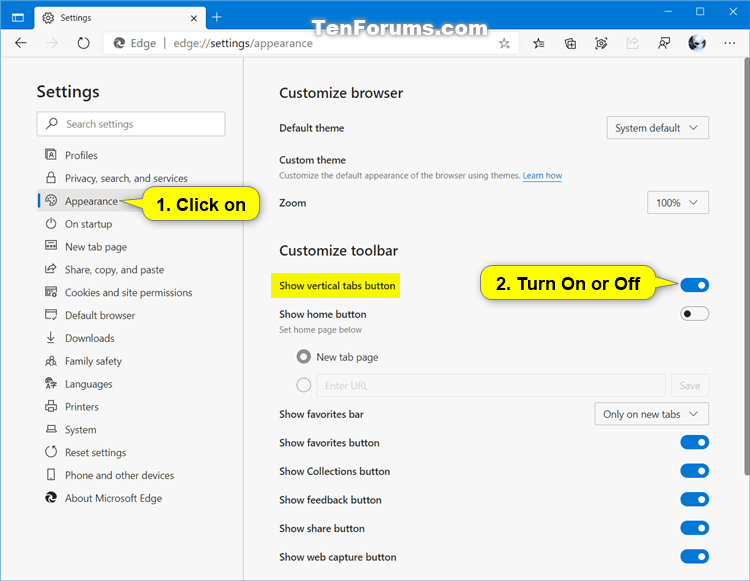
Task: Turn off Show Collections button switch
Action: [x=695, y=471]
